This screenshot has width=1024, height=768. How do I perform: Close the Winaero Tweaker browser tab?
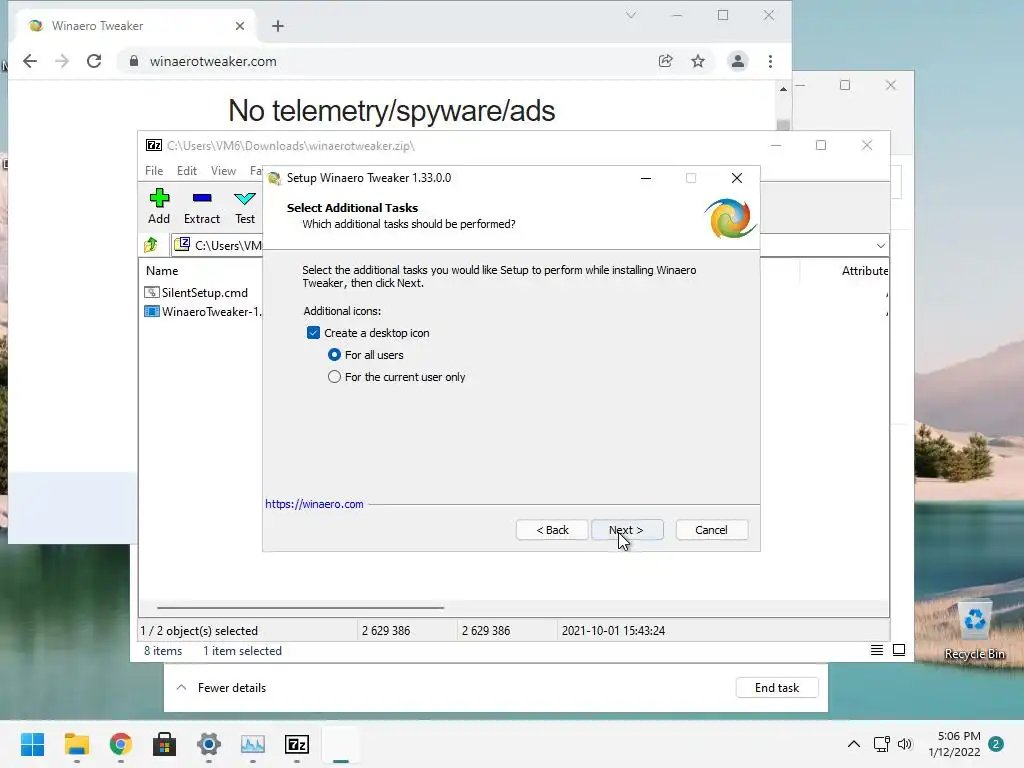coord(240,25)
